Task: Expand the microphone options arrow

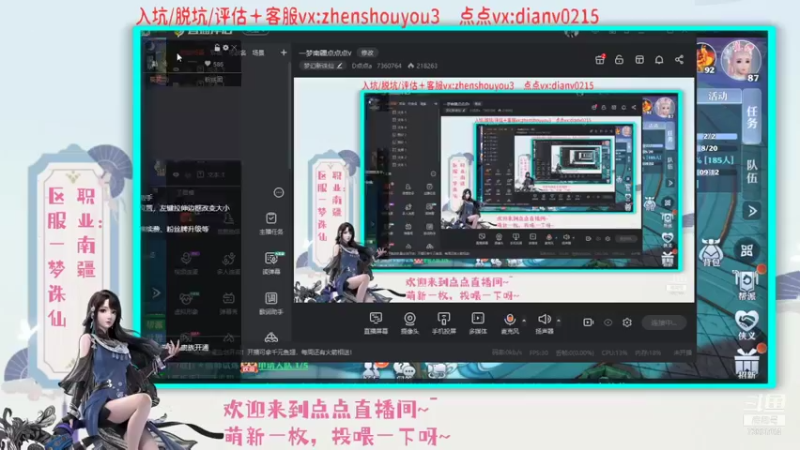Action: pyautogui.click(x=523, y=320)
